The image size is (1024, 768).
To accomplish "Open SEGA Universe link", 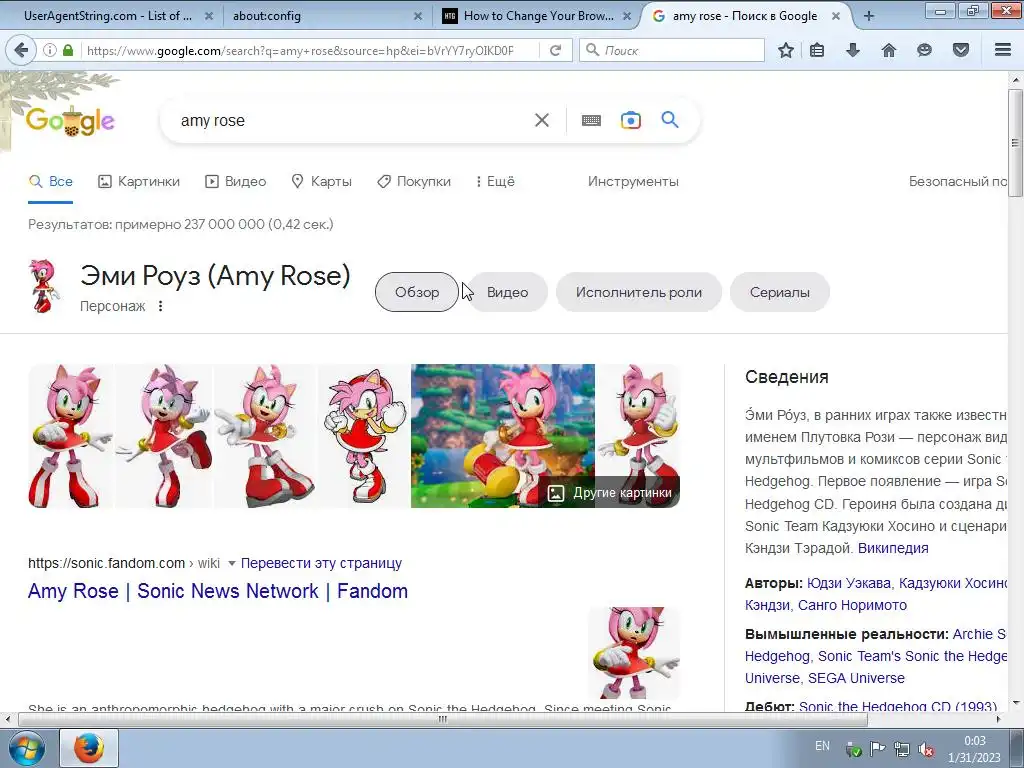I will [x=856, y=679].
